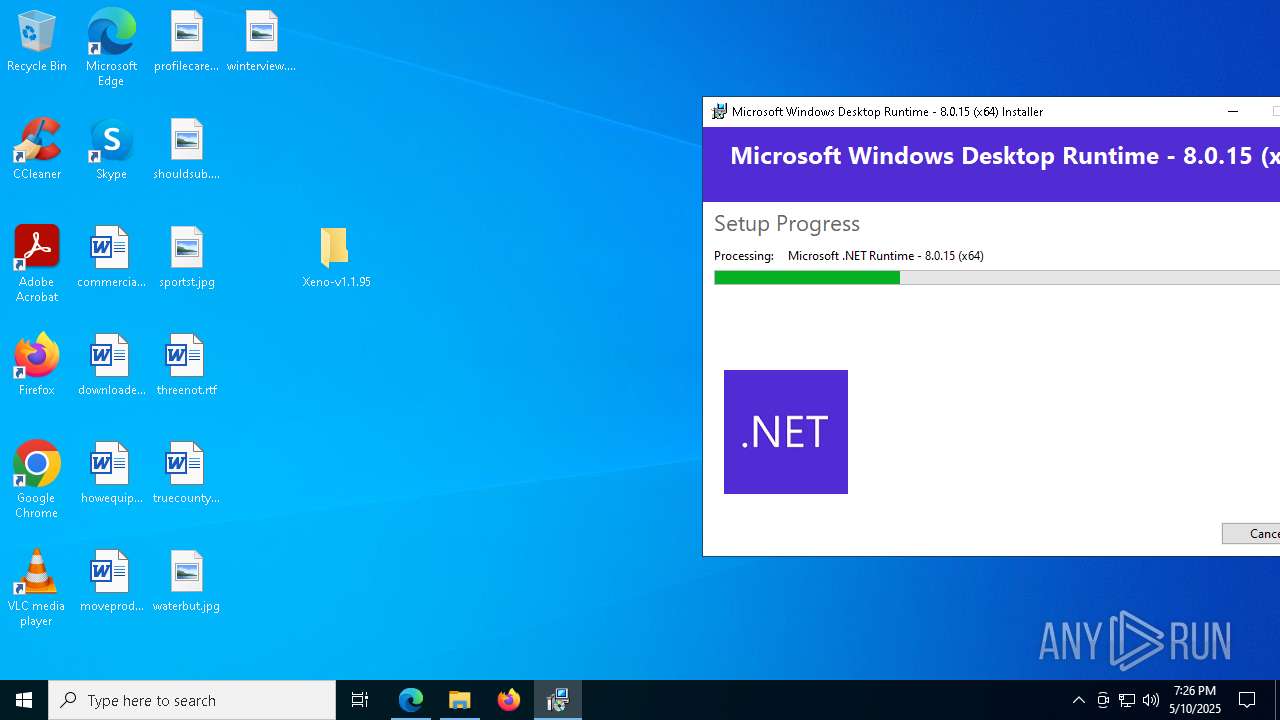Open the network status tray icon
The height and width of the screenshot is (720, 1280).
pos(1127,700)
